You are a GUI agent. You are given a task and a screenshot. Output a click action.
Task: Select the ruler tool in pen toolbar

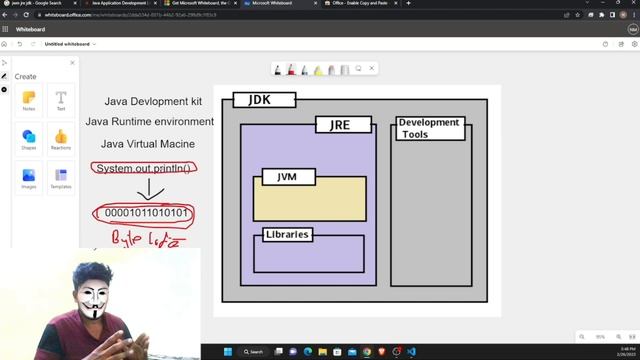345,70
